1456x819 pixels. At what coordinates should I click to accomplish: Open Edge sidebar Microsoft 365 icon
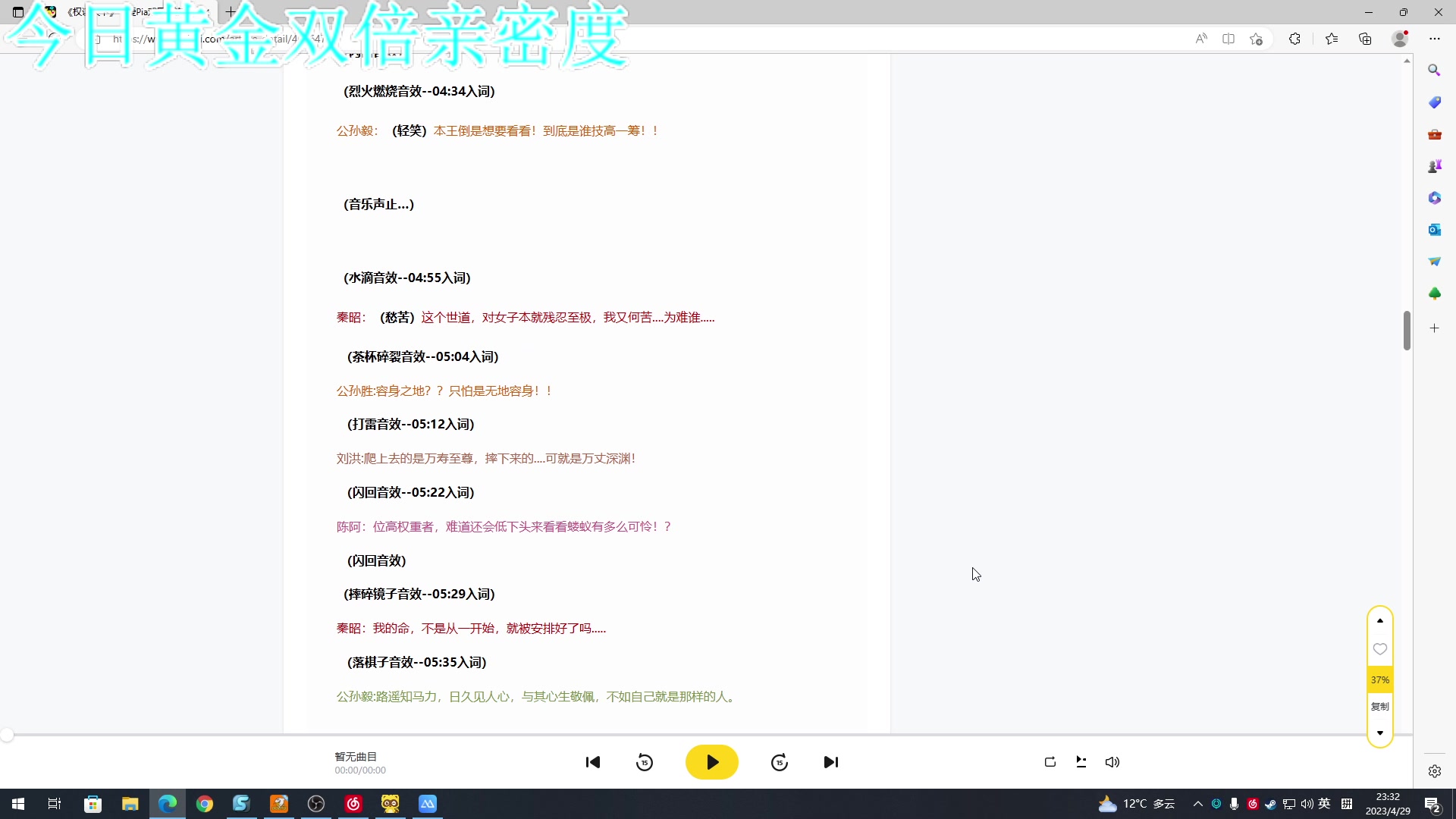click(x=1434, y=198)
